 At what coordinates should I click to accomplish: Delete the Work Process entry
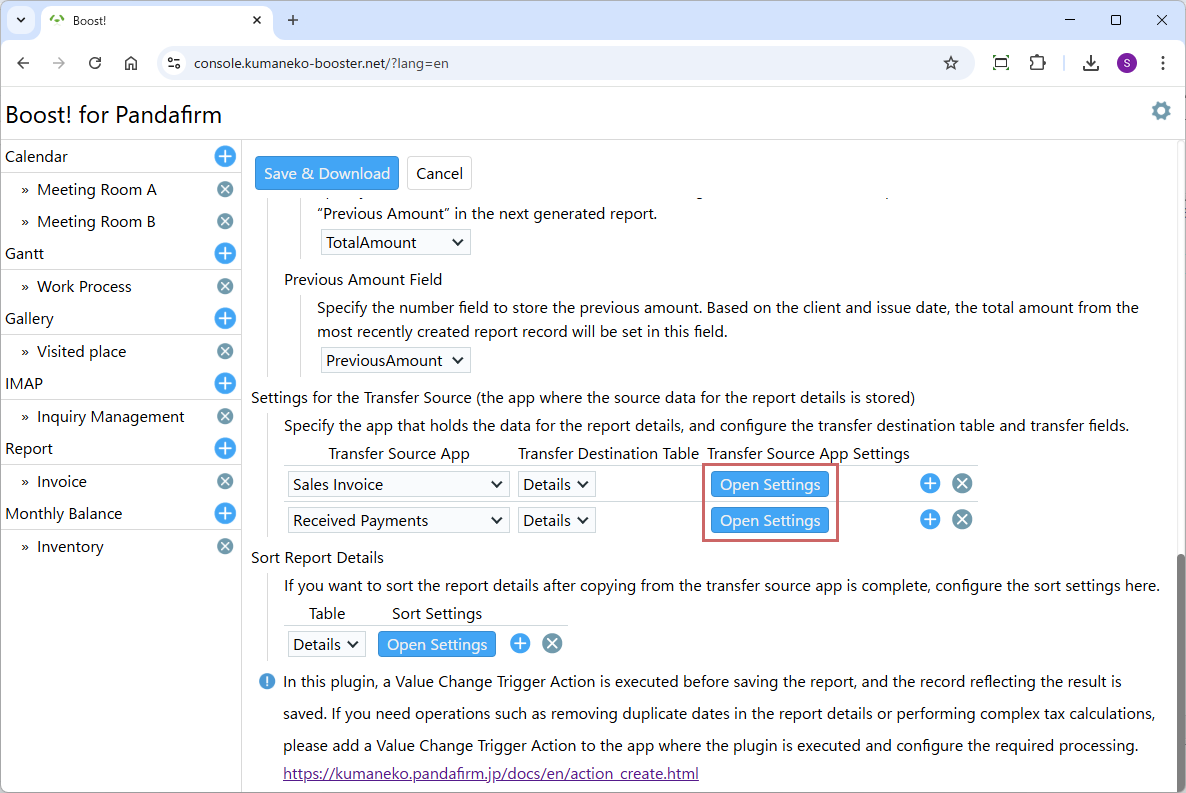[x=225, y=286]
